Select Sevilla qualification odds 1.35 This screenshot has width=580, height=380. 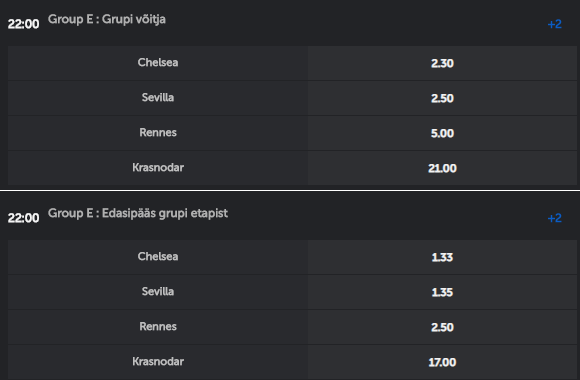click(x=442, y=292)
